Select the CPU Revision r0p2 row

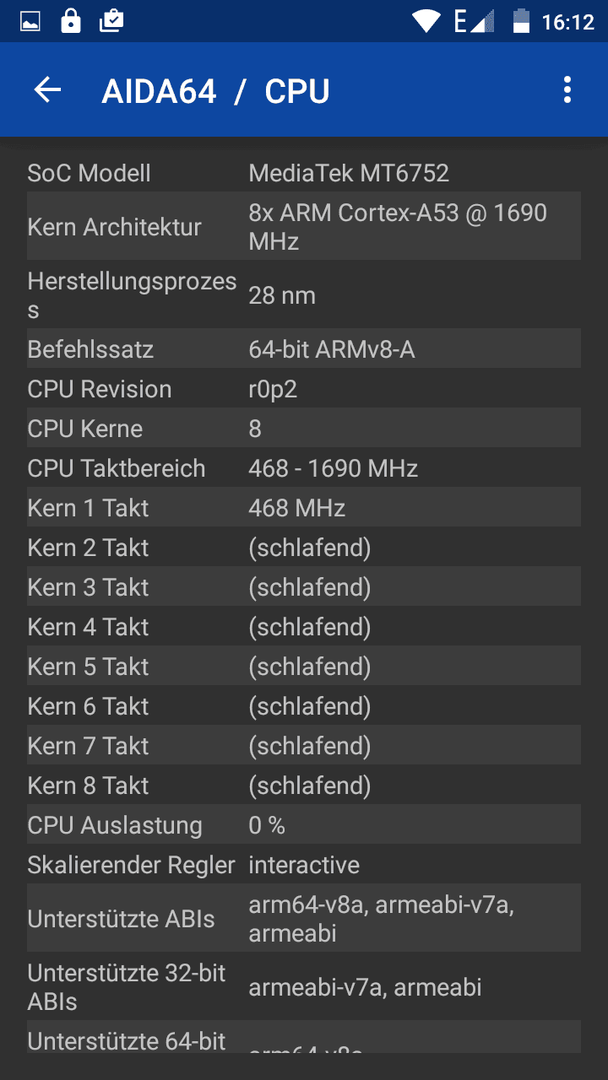click(x=304, y=388)
